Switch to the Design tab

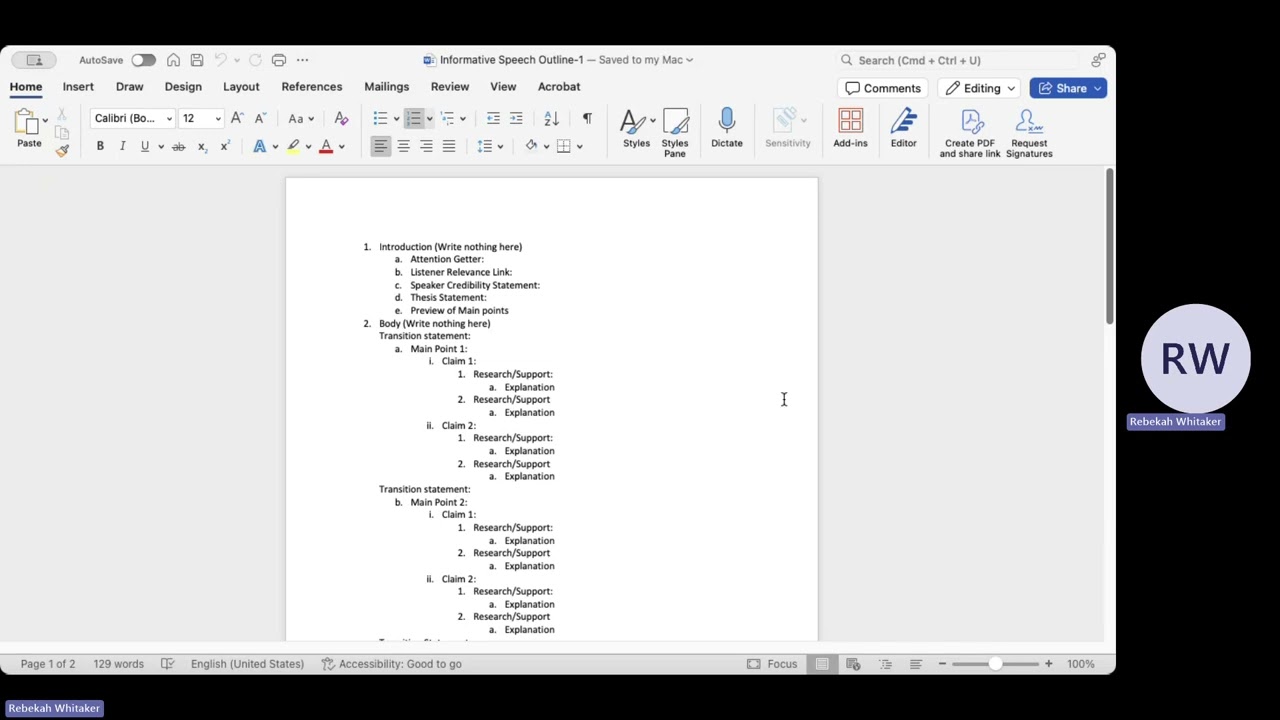(x=183, y=87)
